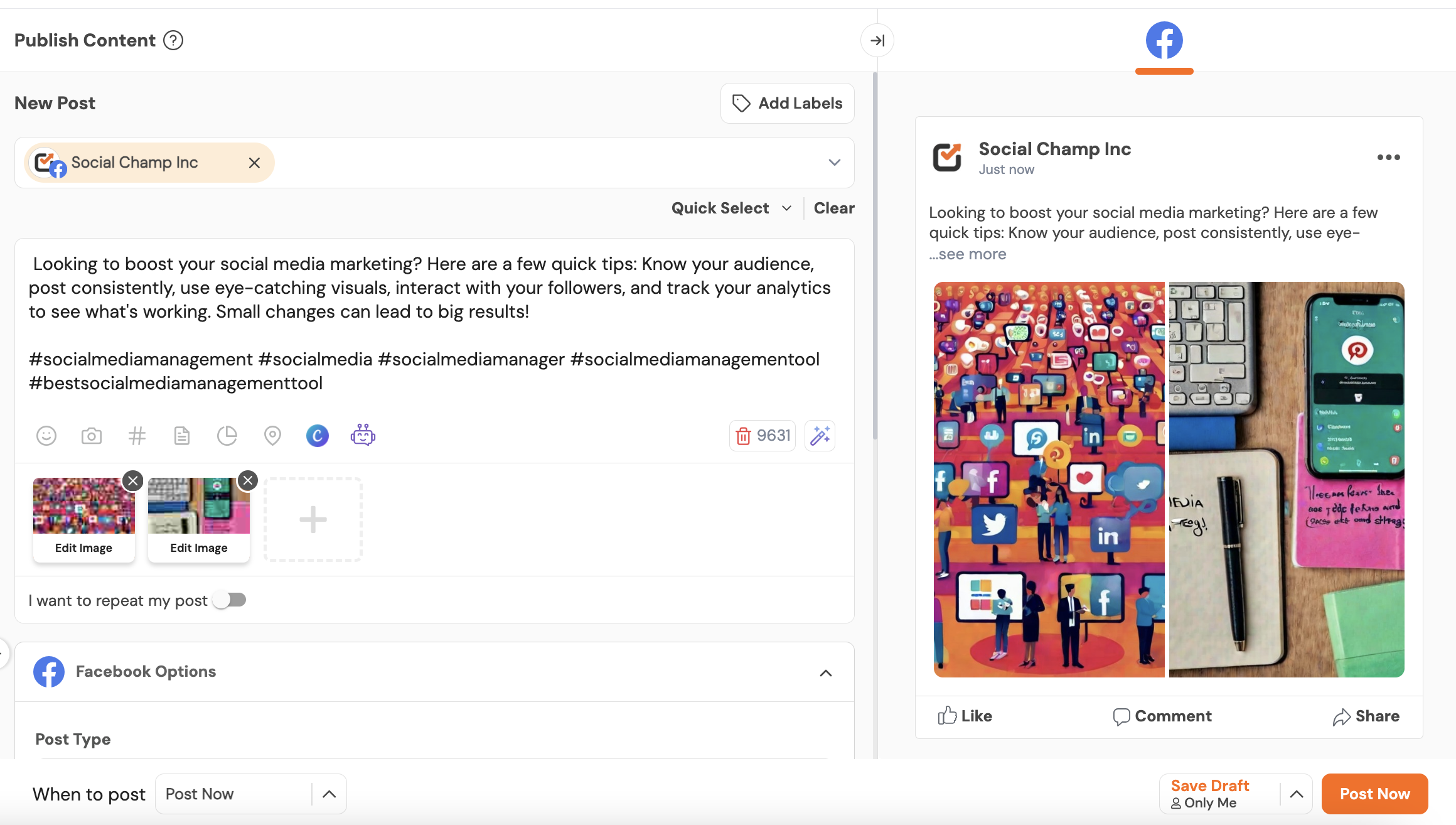Open the hashtag manager icon
Viewport: 1456px width, 825px height.
click(x=137, y=436)
